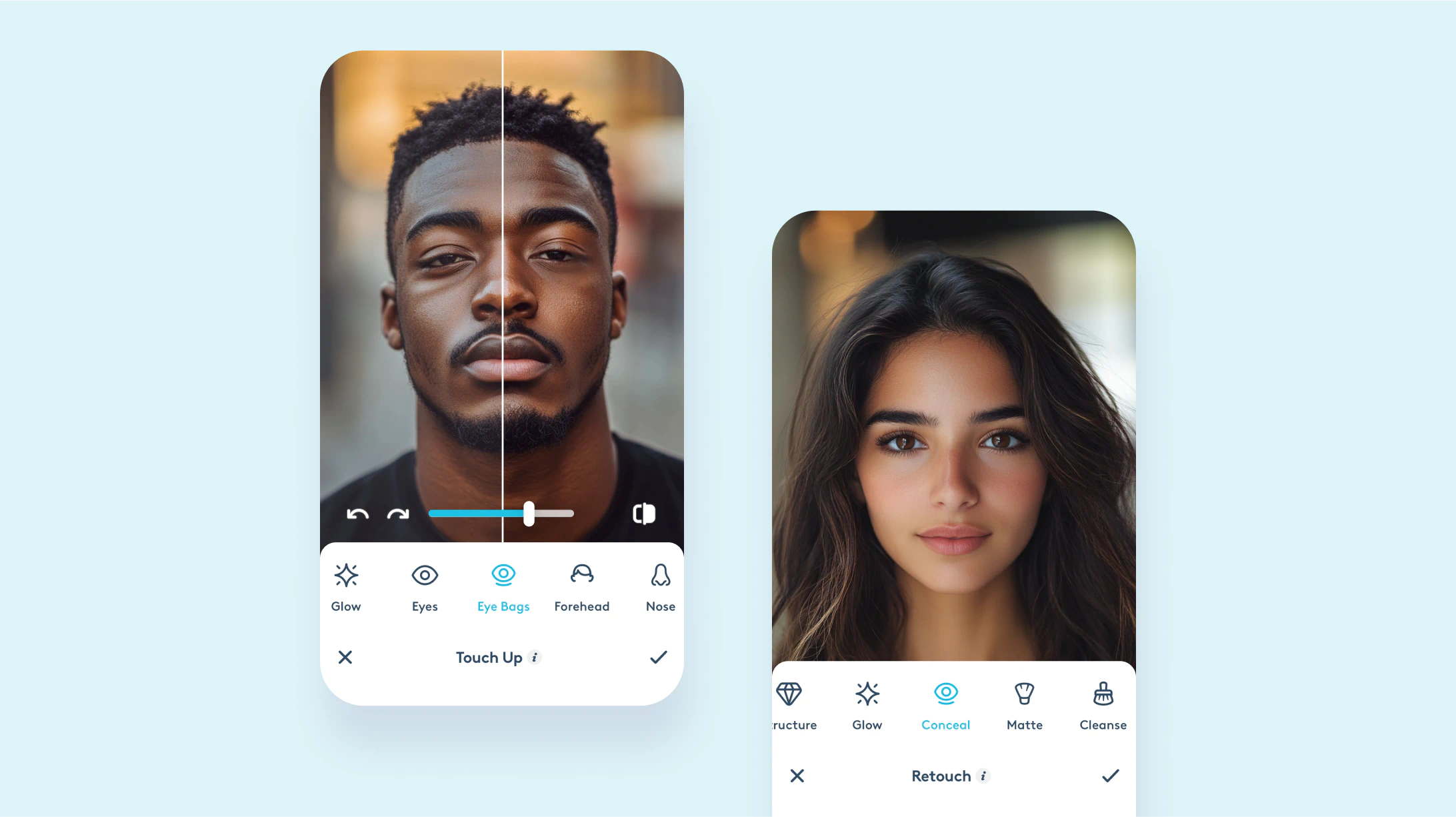
Task: Switch to Touch Up panel
Action: point(490,657)
